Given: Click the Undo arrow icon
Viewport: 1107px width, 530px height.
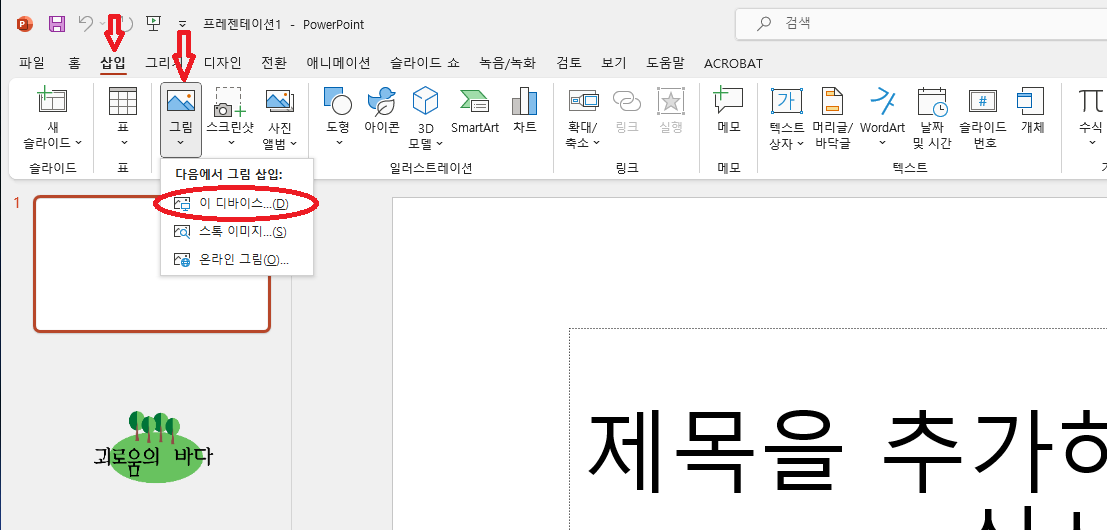Looking at the screenshot, I should coord(85,24).
